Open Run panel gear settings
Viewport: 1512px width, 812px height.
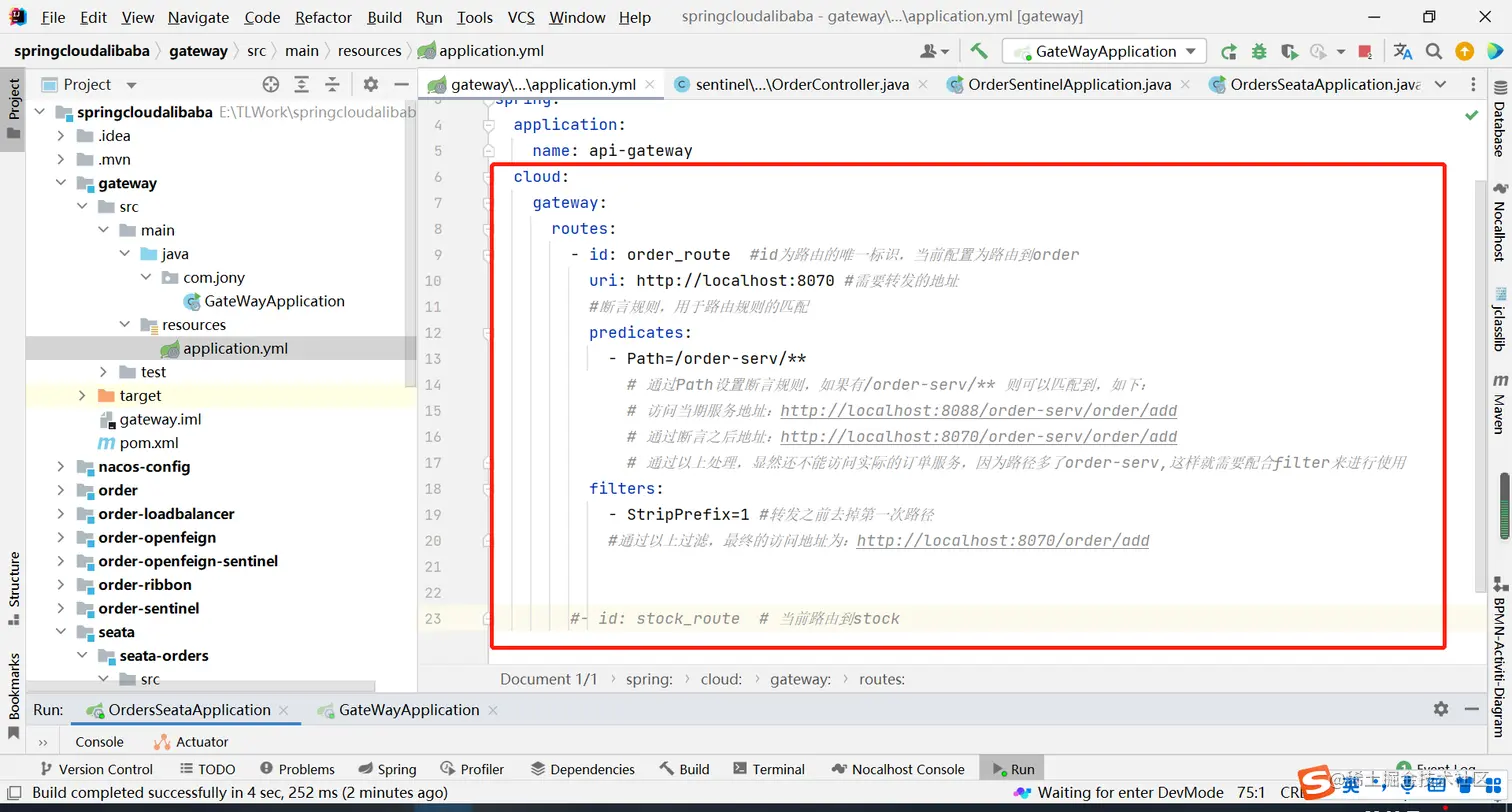point(1440,709)
